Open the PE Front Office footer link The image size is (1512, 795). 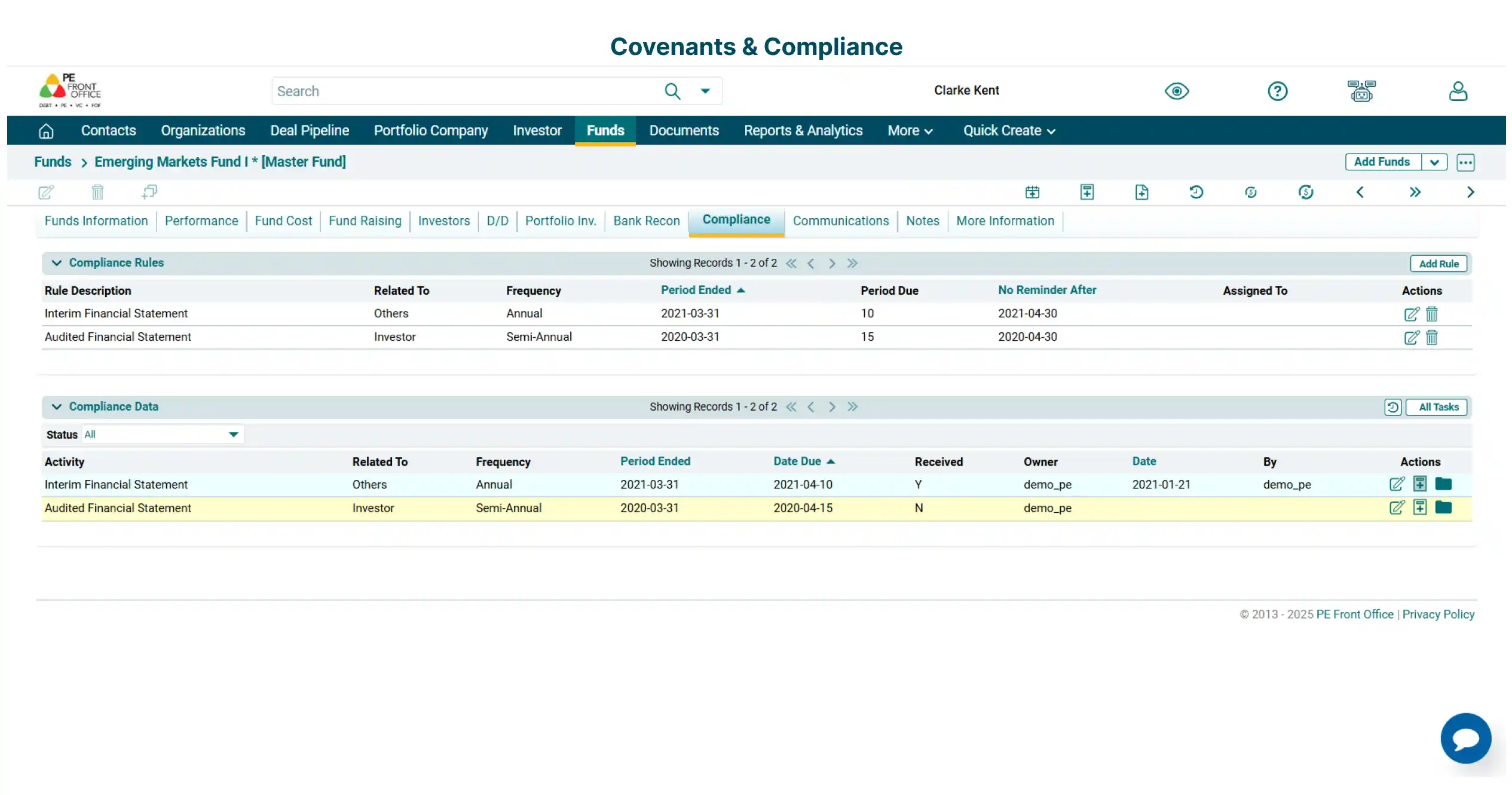coord(1355,614)
